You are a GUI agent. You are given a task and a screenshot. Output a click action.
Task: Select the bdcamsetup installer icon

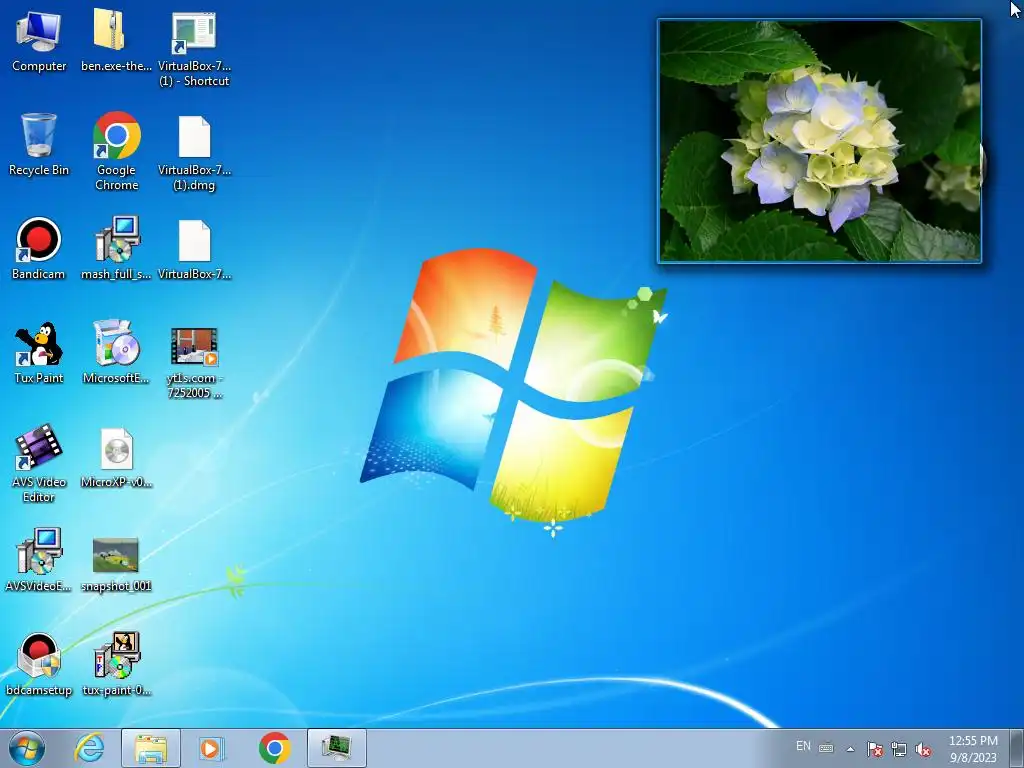point(39,664)
